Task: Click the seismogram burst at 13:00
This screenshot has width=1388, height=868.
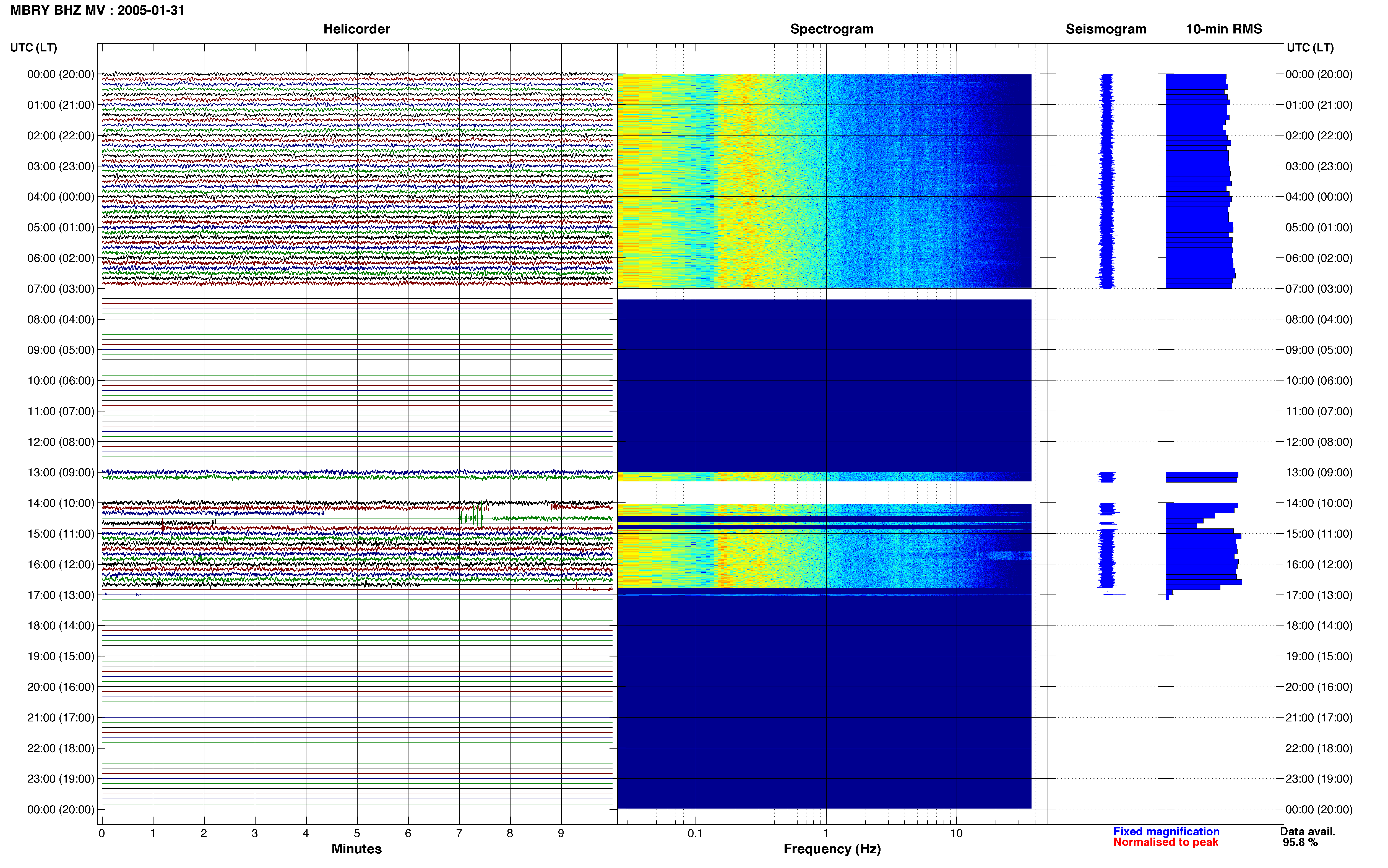Action: pyautogui.click(x=1107, y=477)
